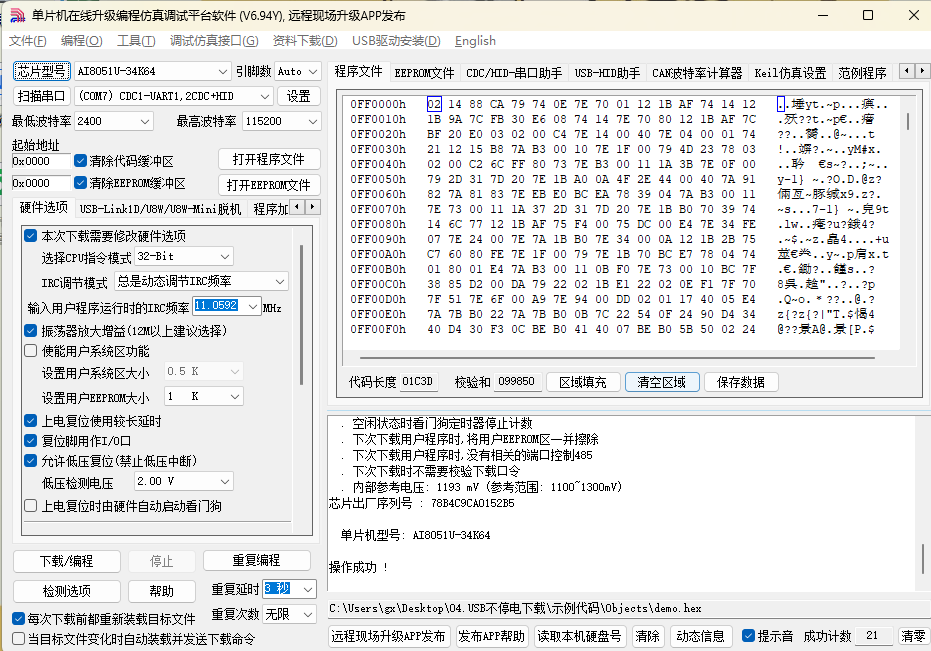931x651 pixels.
Task: Switch language via English menu
Action: coord(475,41)
